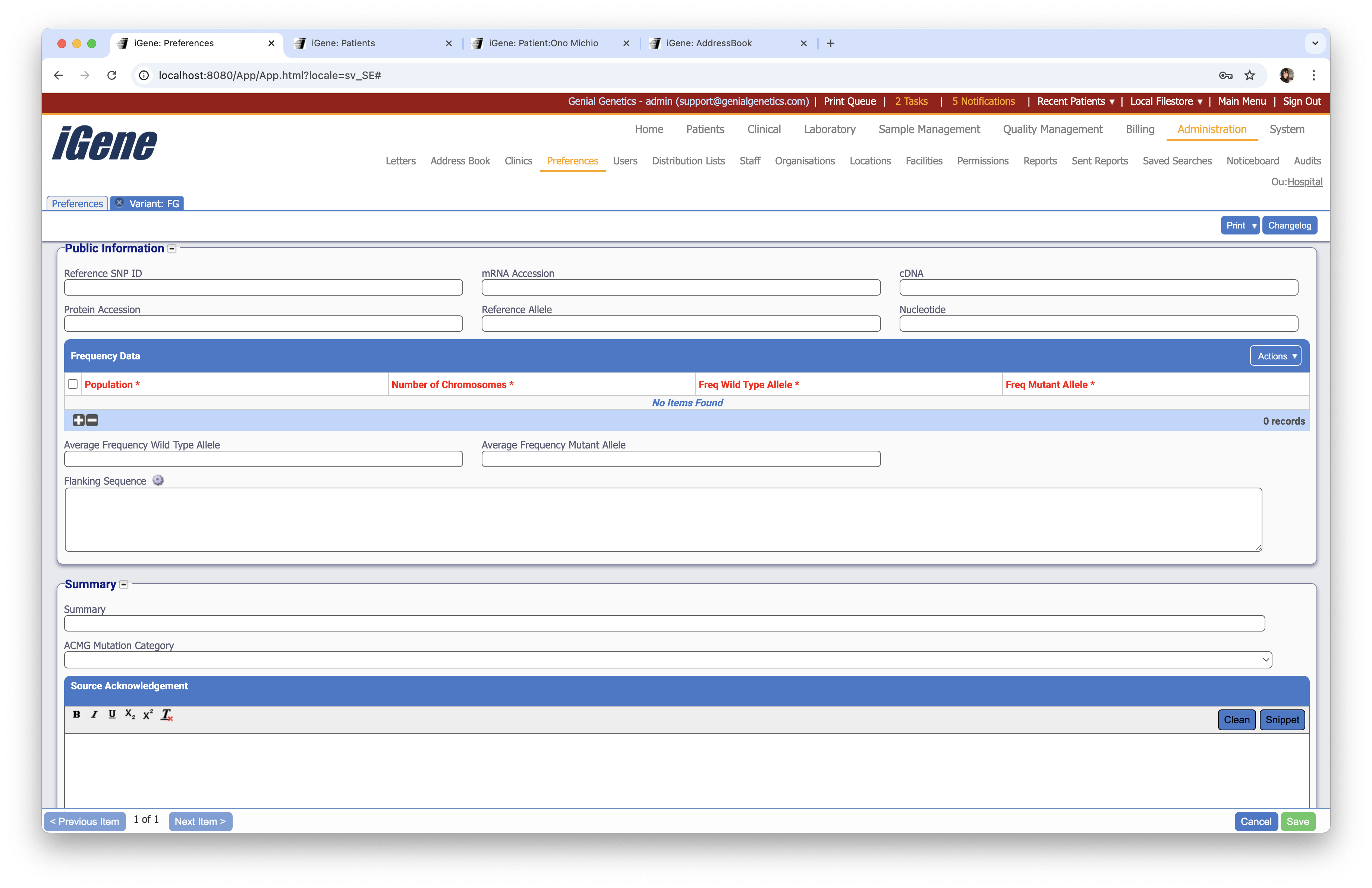Click the Italic formatting icon
The image size is (1372, 888).
point(94,715)
